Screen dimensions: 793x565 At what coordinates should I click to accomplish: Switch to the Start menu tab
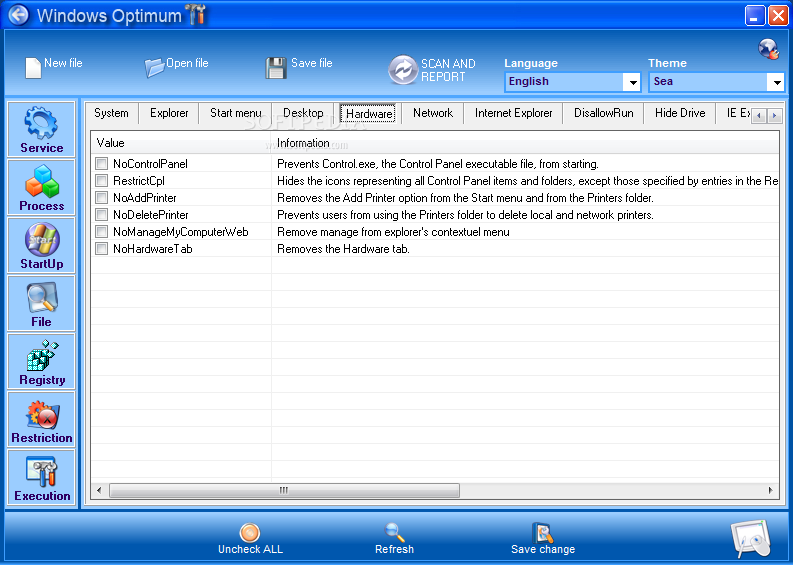pyautogui.click(x=236, y=113)
